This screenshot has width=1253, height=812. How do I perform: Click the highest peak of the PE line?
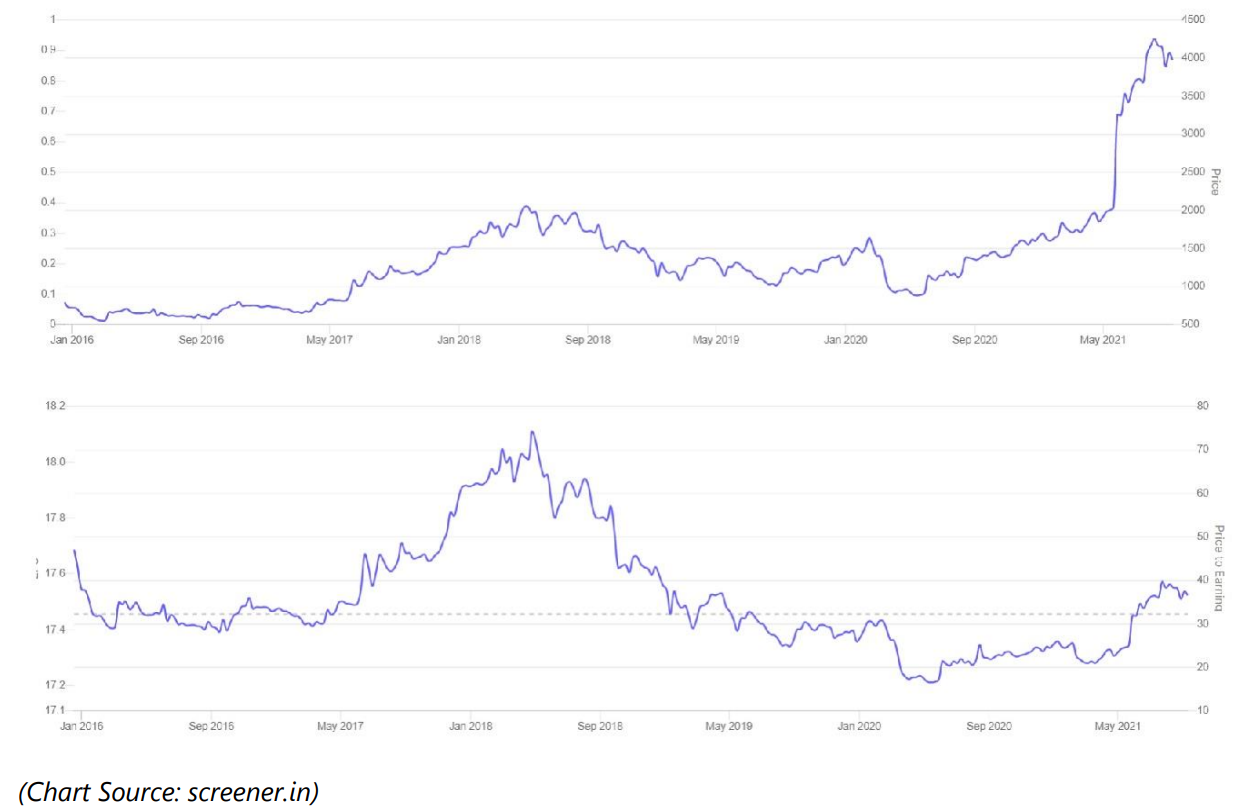pos(532,432)
